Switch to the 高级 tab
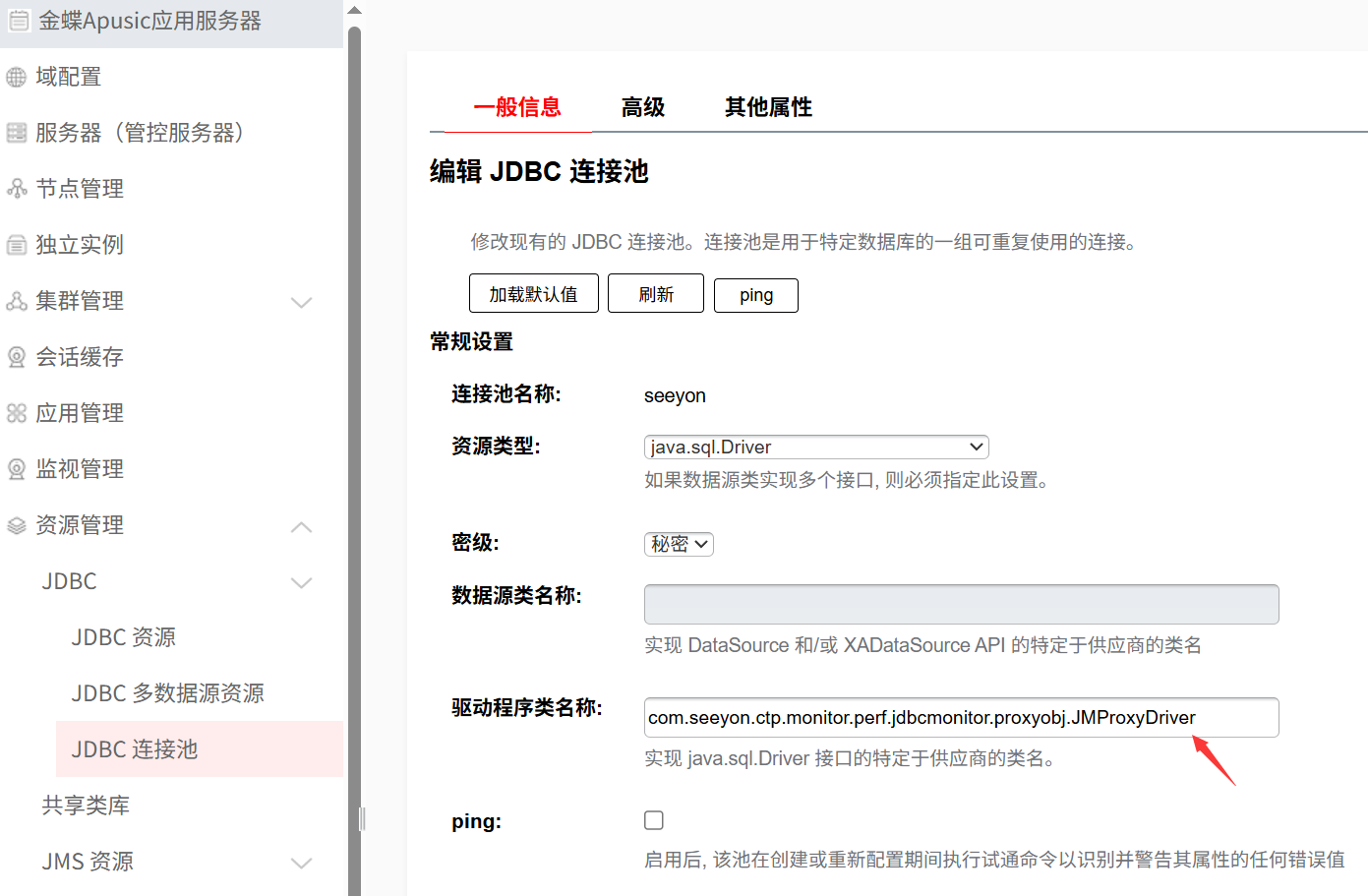Screen dimensions: 1368x896 point(643,107)
